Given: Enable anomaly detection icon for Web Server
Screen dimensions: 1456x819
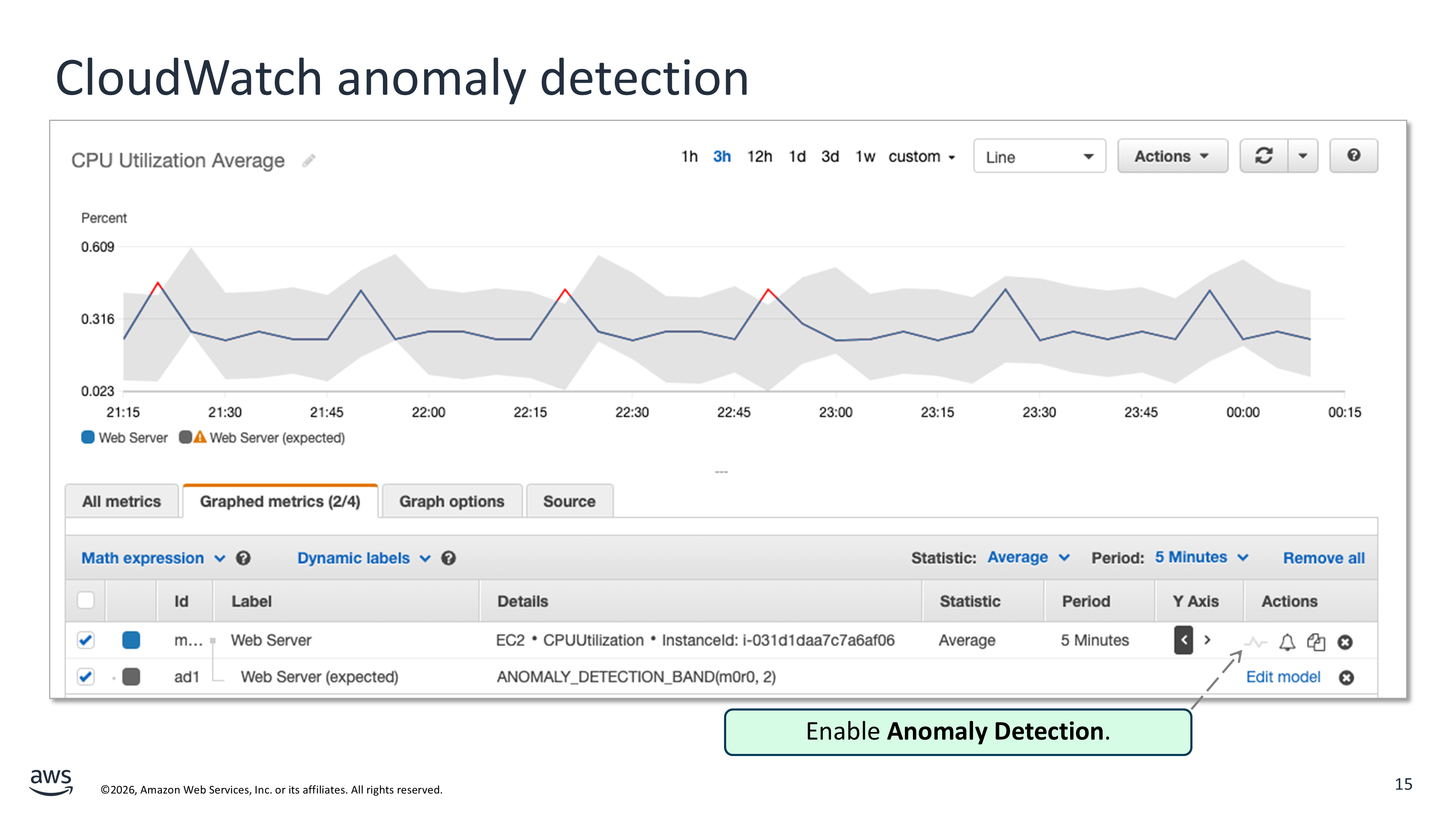Looking at the screenshot, I should pyautogui.click(x=1255, y=642).
